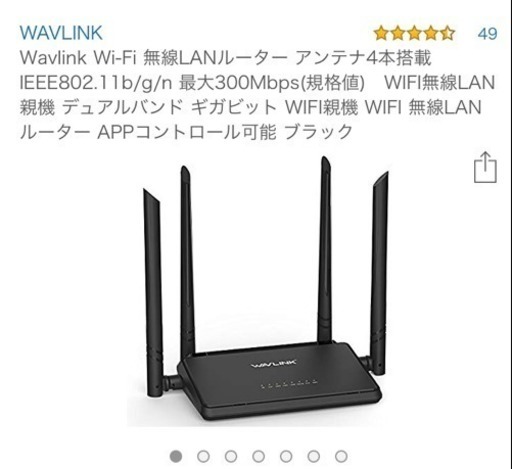Viewport: 512px width, 469px height.
Task: Jump to the fifth image pagination dot
Action: click(286, 456)
